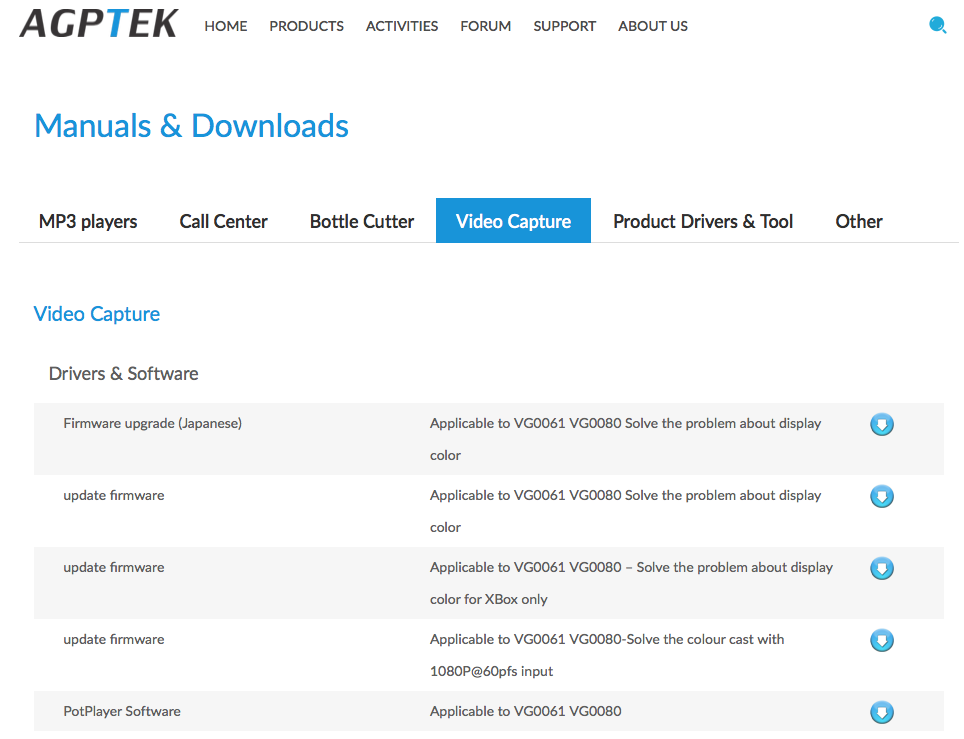Click the Manuals & Downloads title

pyautogui.click(x=191, y=125)
